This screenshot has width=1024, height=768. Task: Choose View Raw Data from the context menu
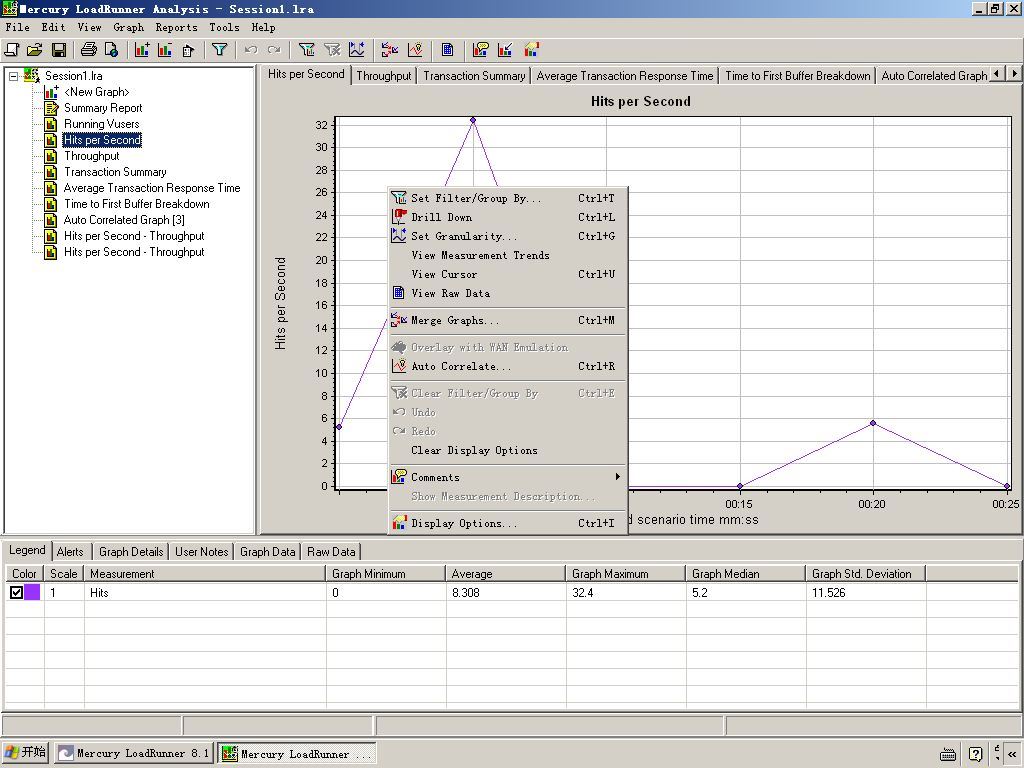(508, 293)
